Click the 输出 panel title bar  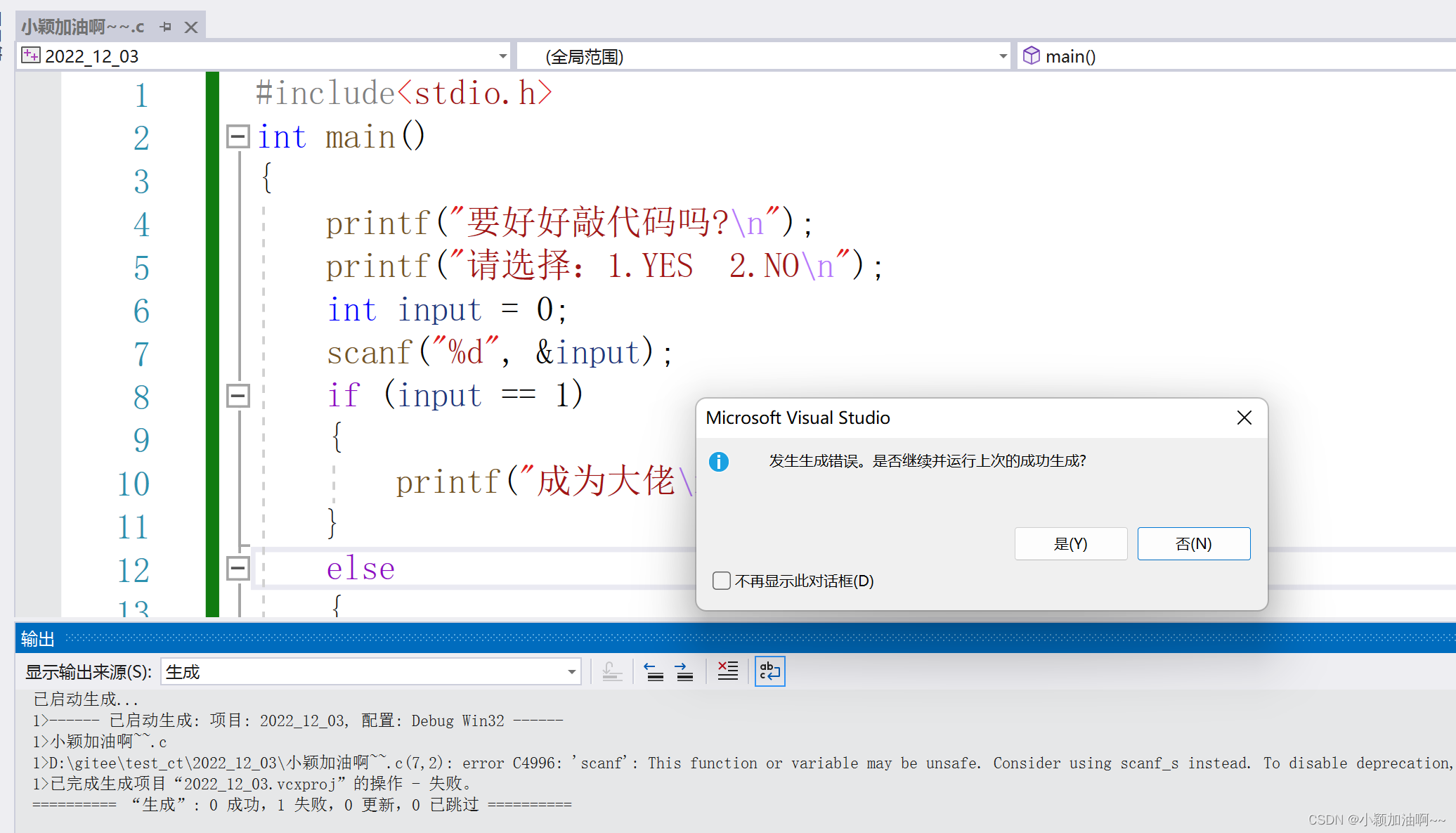point(735,638)
